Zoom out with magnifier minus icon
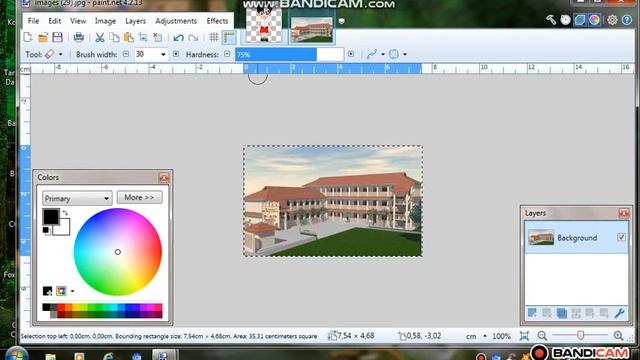Screen dimensions: 640x360 pyautogui.click(x=542, y=336)
